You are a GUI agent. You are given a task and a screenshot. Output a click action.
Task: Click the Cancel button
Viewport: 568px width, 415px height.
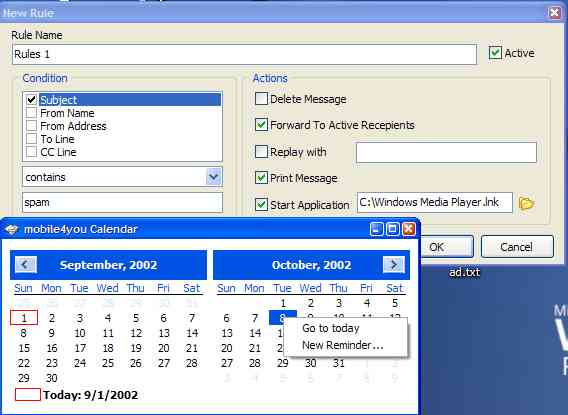[x=517, y=247]
